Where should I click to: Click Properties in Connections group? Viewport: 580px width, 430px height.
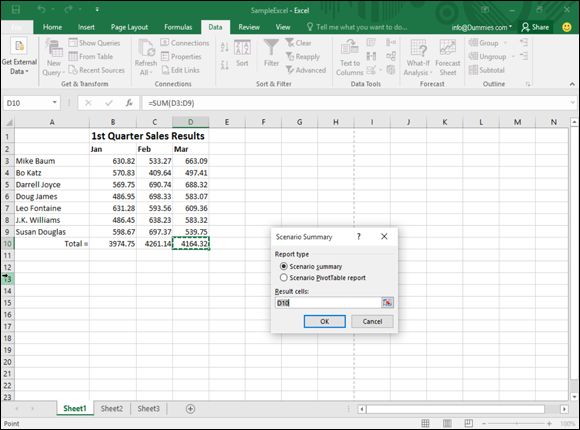tap(181, 57)
